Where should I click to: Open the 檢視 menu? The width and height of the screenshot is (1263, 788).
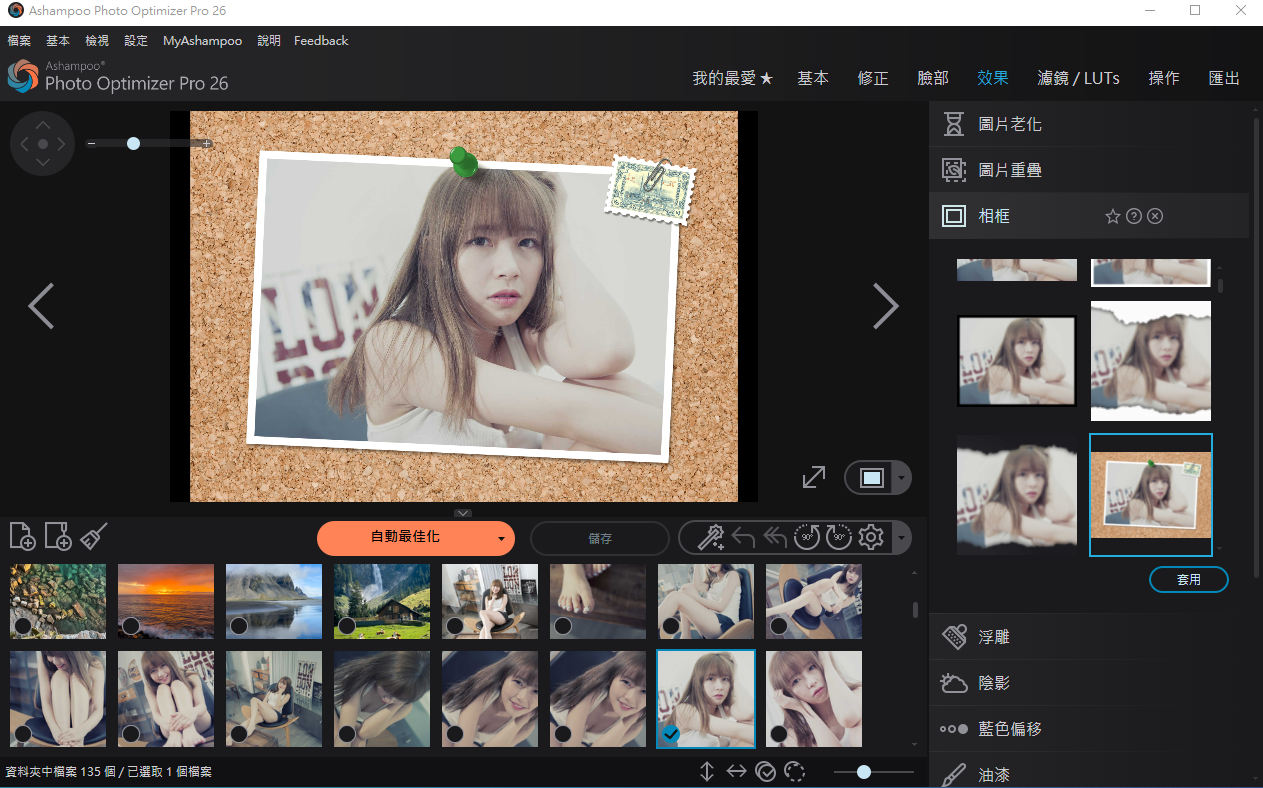(97, 41)
